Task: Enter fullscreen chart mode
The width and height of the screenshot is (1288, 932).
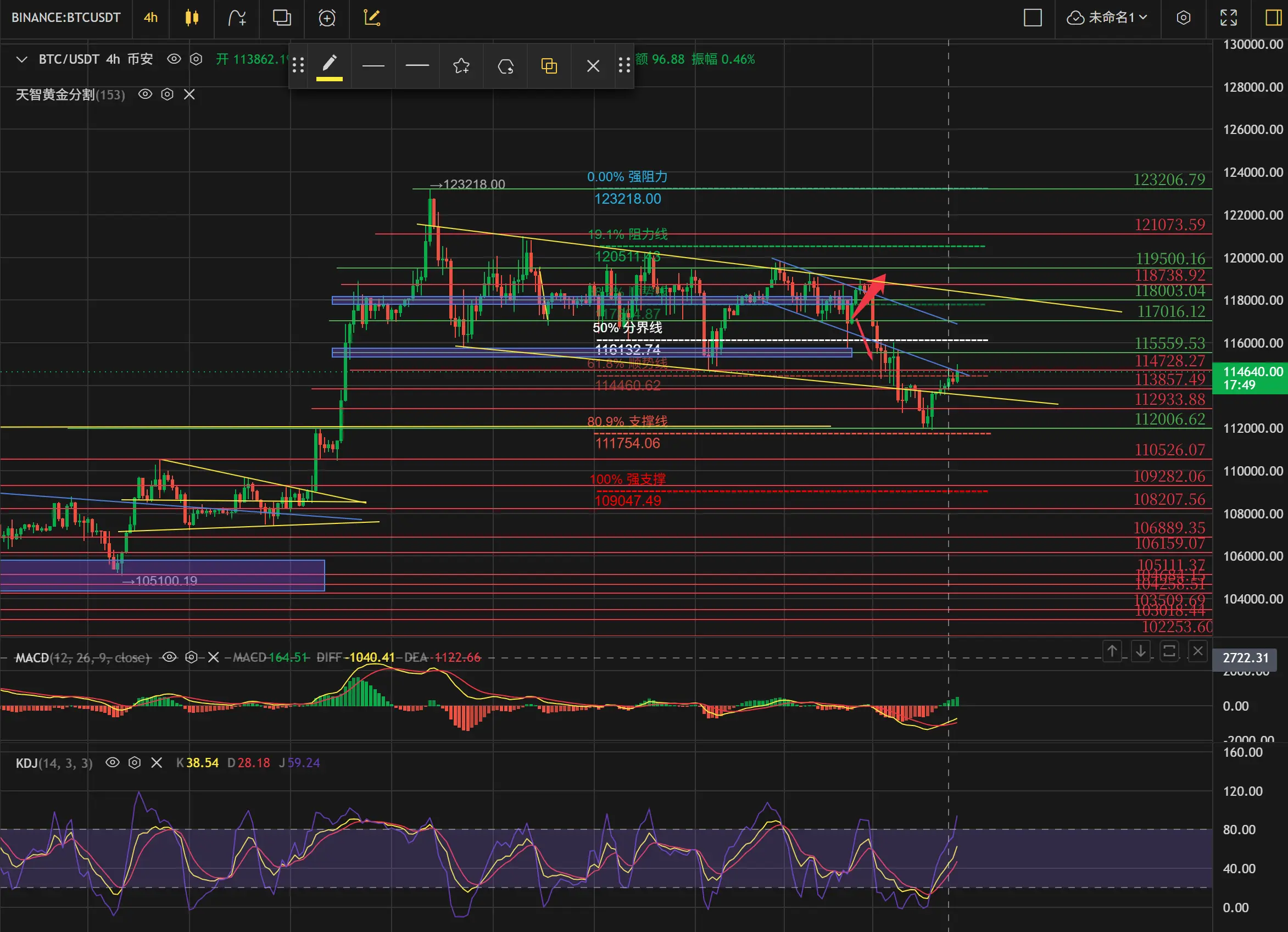Action: 1229,18
